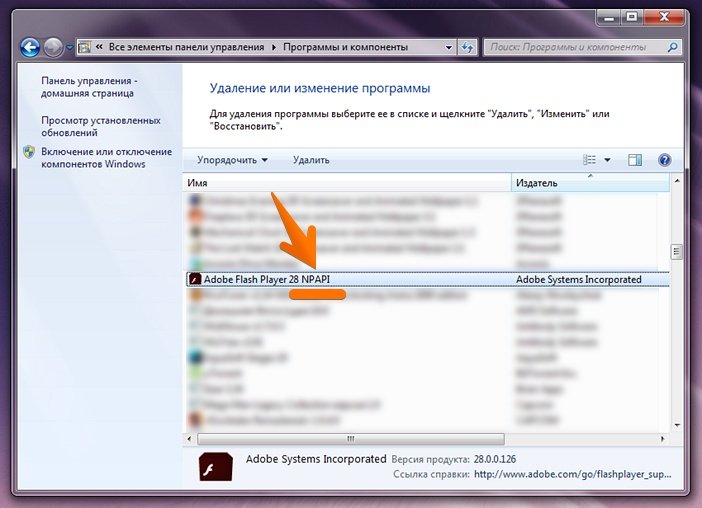Screen dimensions: 702x508
Task: Open address bar history dropdown
Action: pos(449,47)
